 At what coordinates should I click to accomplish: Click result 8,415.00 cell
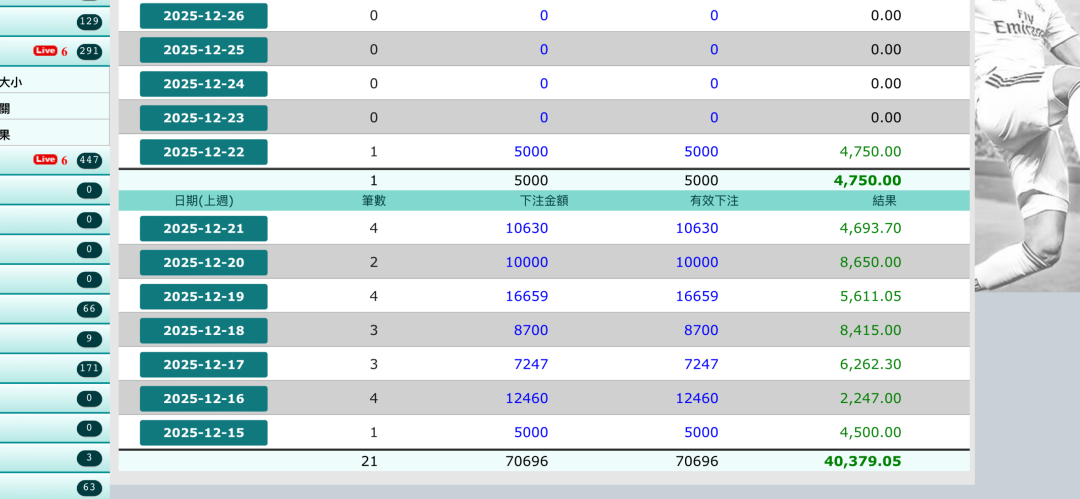(871, 331)
